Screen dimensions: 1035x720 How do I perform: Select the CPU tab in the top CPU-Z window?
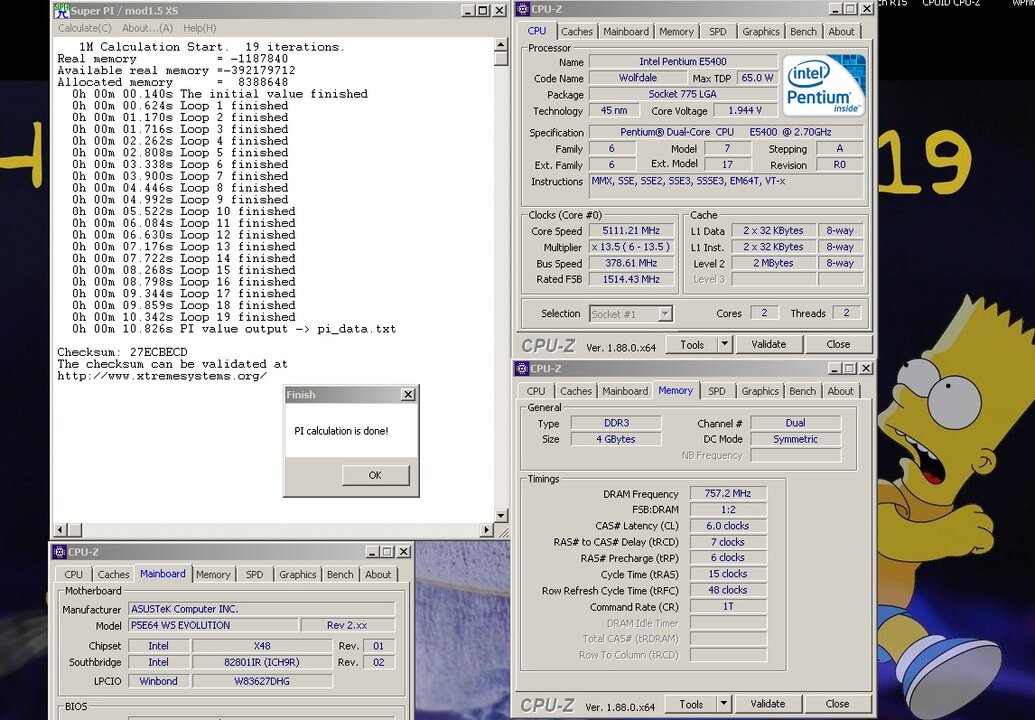coord(537,30)
